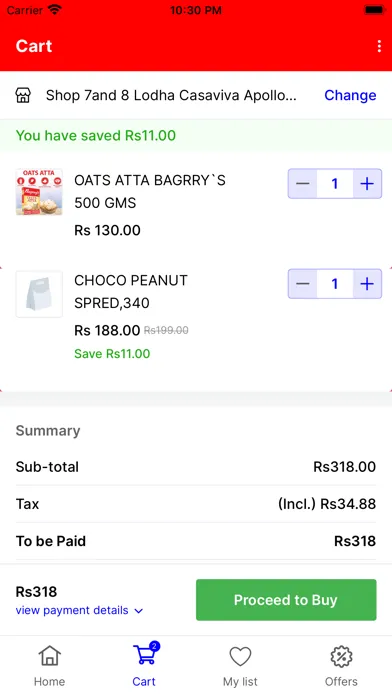This screenshot has height=696, width=392.
Task: Tap Oats Atta quantity value field
Action: pos(335,184)
